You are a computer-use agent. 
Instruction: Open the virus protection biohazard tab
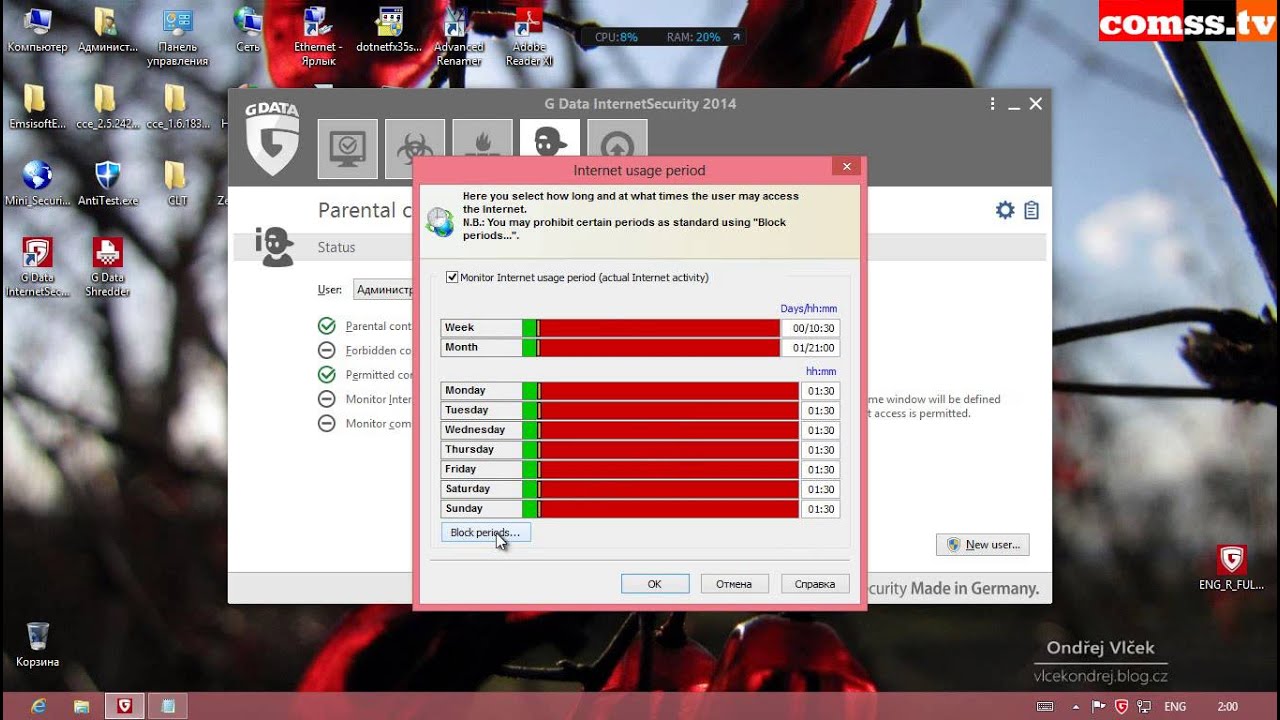click(x=415, y=148)
